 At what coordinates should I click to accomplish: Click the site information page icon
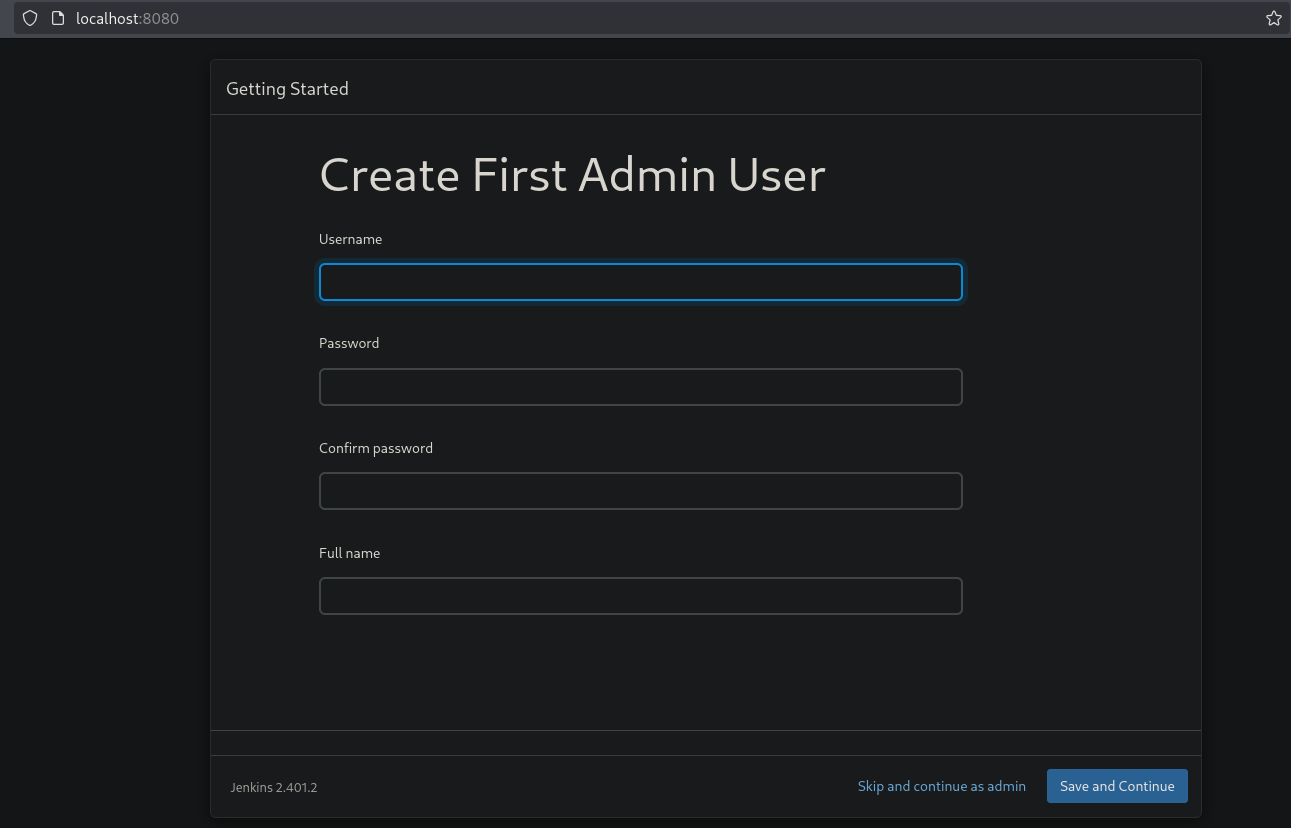click(x=57, y=18)
